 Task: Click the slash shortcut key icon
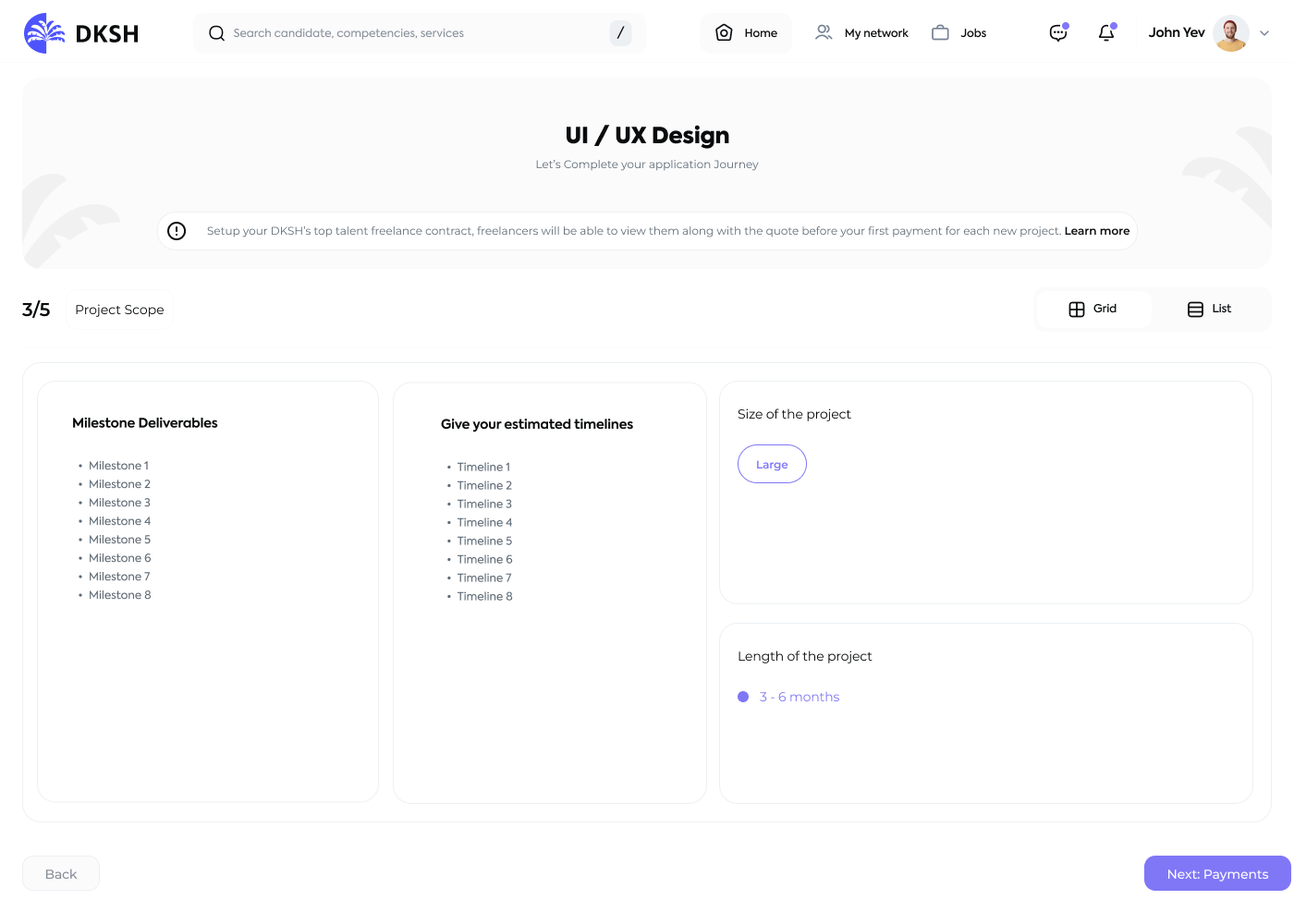[x=620, y=33]
